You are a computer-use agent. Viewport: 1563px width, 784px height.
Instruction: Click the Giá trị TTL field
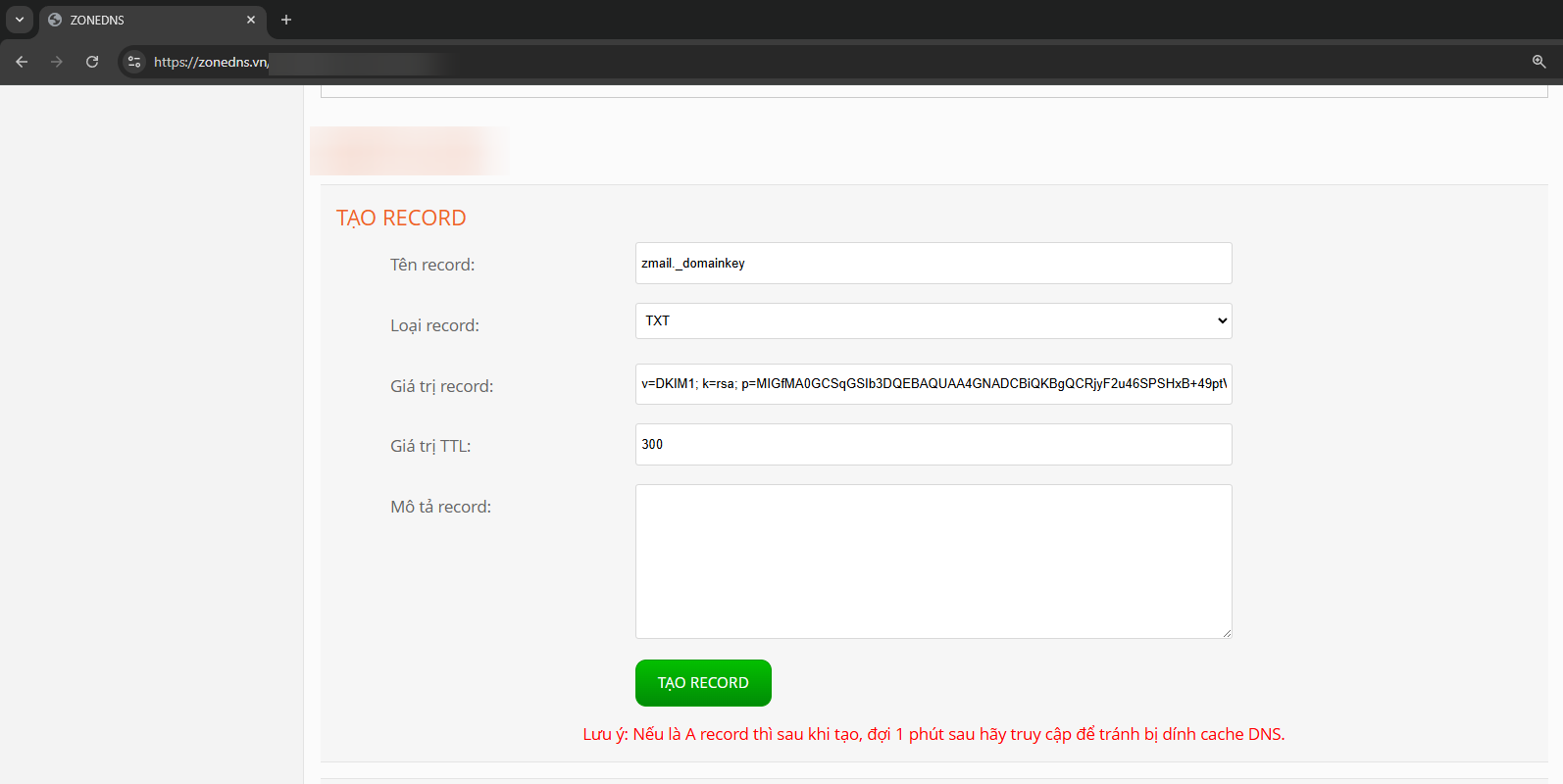pyautogui.click(x=933, y=445)
